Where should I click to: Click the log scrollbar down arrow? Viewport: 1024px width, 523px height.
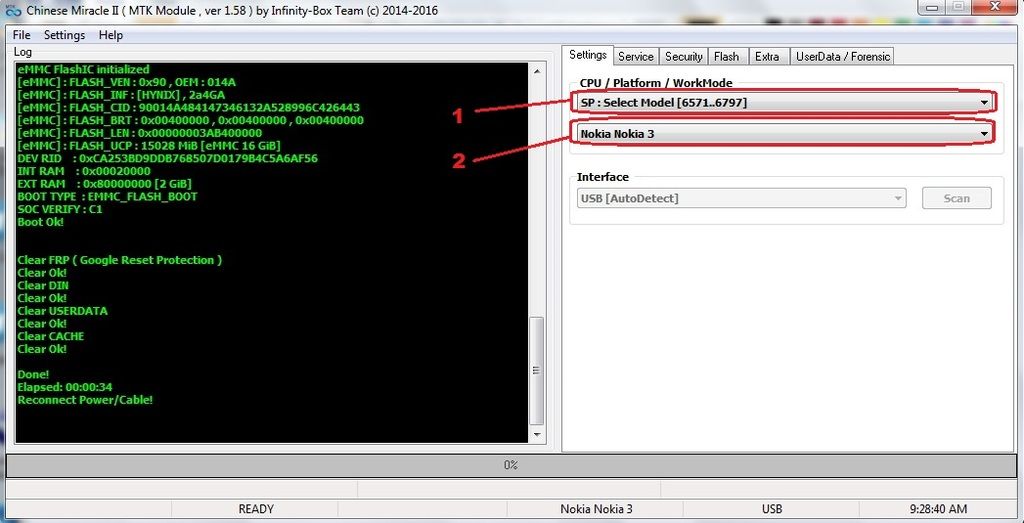click(x=536, y=434)
